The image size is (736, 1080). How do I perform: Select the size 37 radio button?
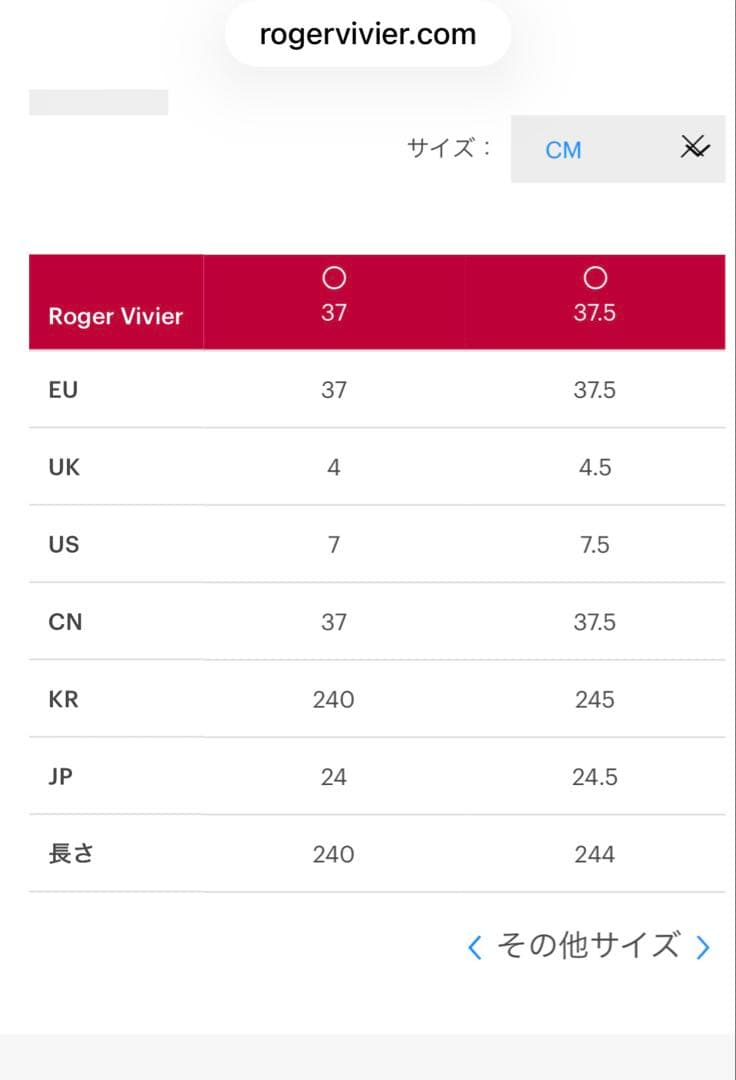[334, 278]
